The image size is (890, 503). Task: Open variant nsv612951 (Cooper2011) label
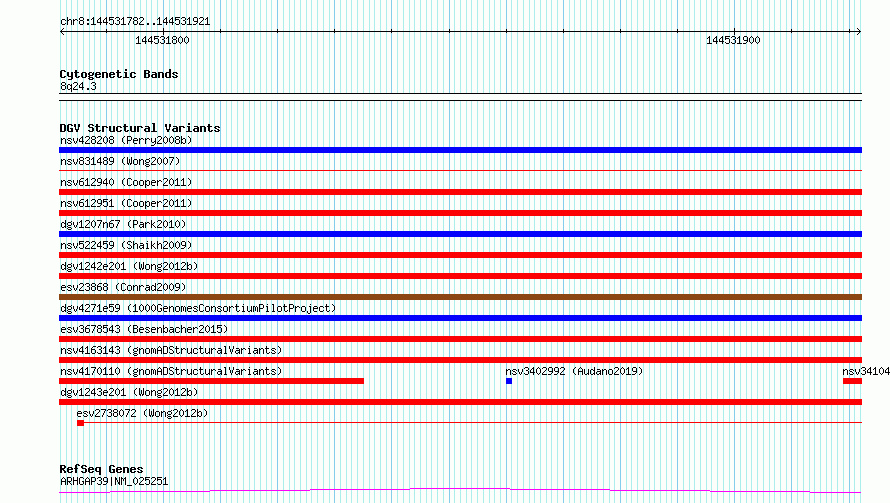126,203
